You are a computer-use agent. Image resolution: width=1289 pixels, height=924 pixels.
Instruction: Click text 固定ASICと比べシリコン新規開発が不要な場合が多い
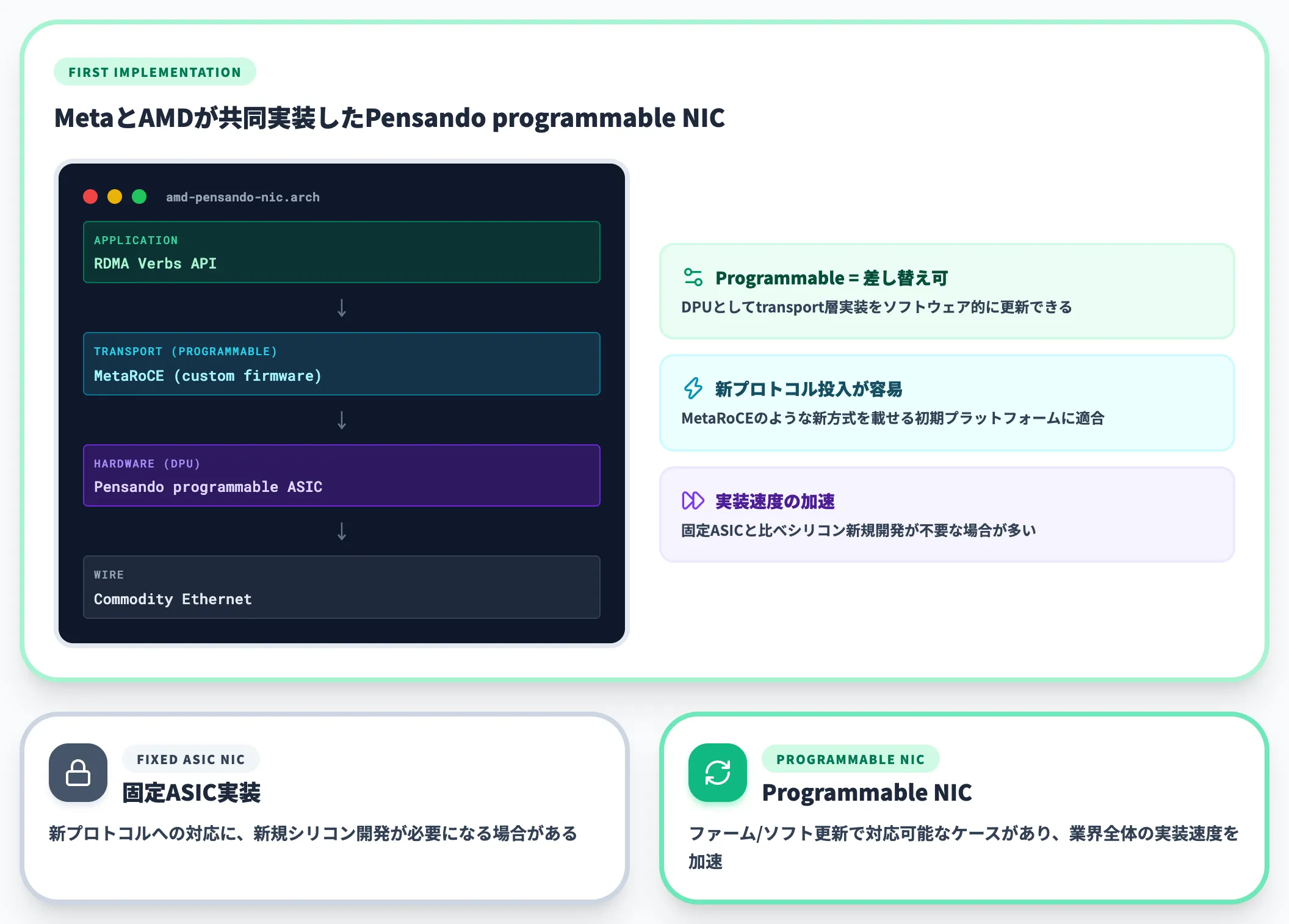(859, 530)
